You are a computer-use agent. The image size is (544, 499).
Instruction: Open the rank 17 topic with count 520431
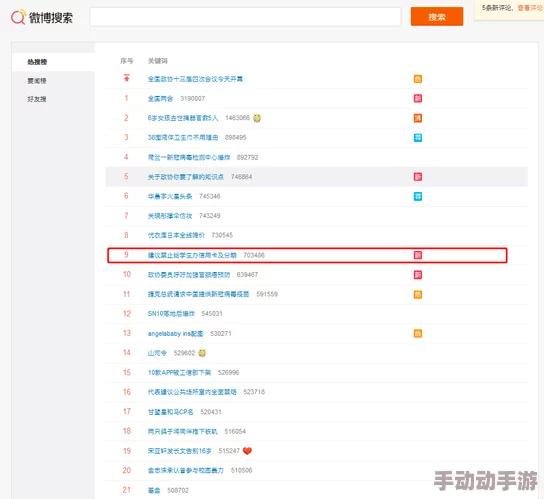tap(170, 412)
